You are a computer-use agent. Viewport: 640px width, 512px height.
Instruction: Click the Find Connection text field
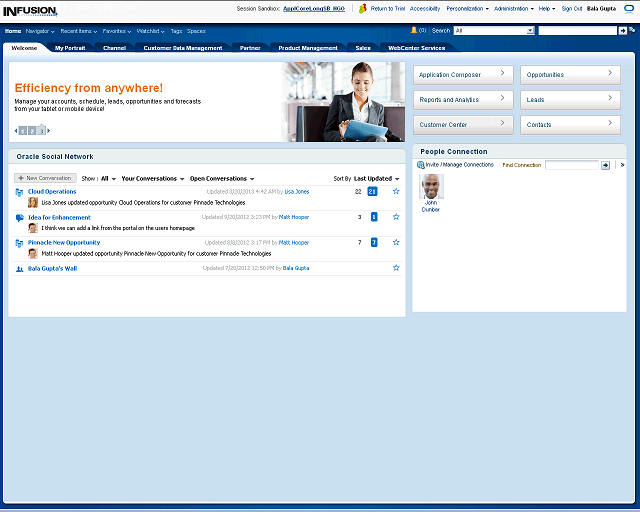[571, 165]
